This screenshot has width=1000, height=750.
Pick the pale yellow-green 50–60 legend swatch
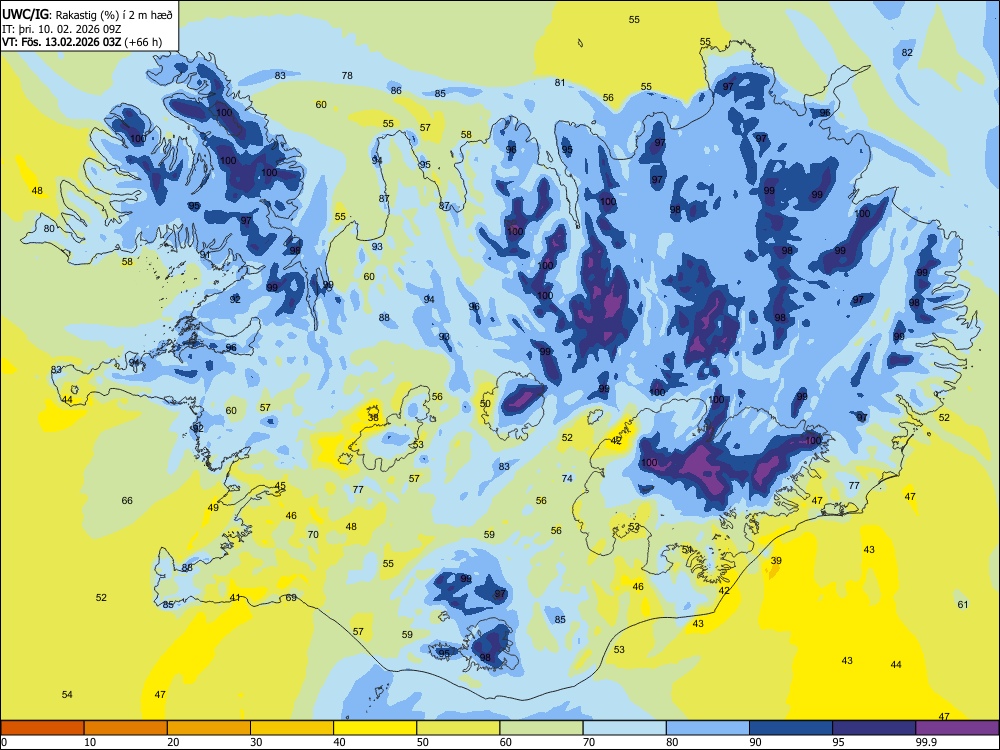coord(458,728)
